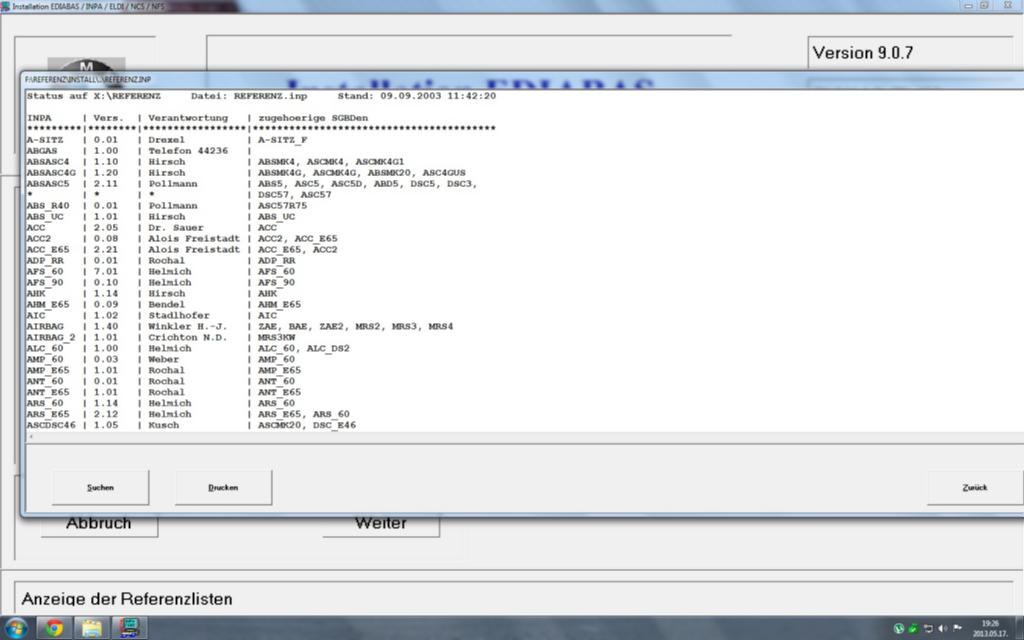Open the volume control tray icon
1024x640 pixels.
942,628
